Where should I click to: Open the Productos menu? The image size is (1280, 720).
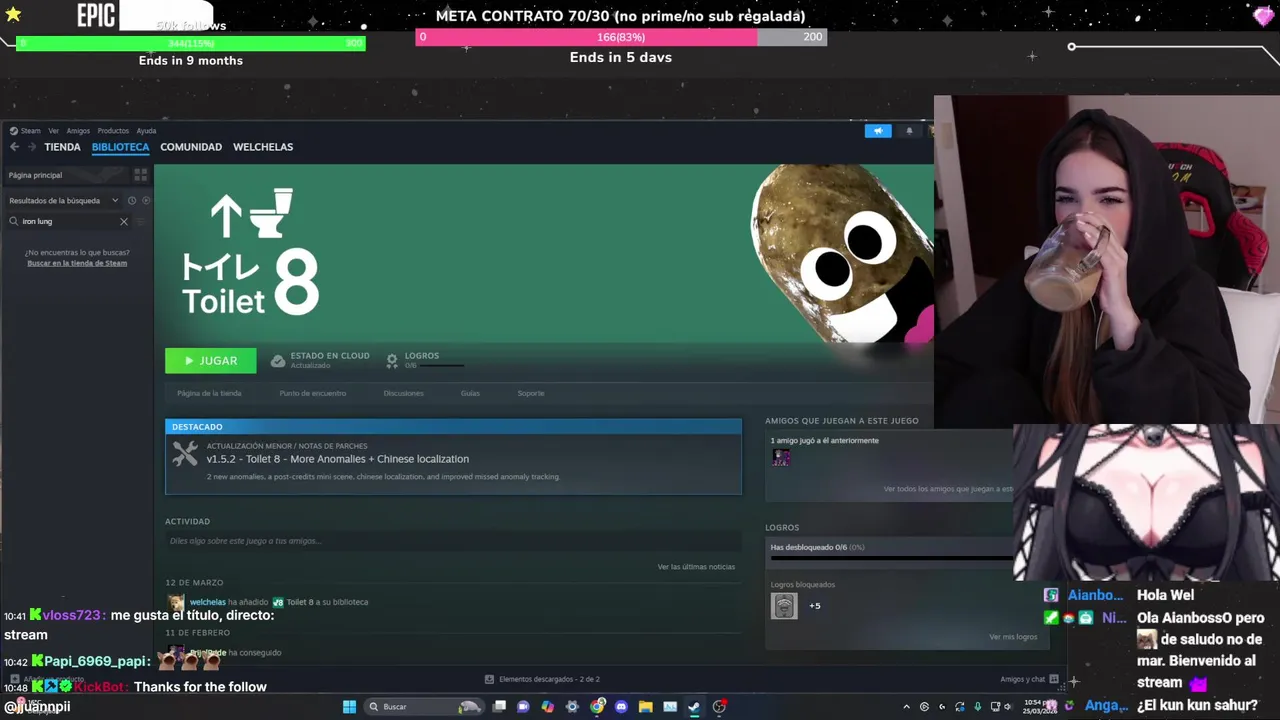[x=113, y=131]
